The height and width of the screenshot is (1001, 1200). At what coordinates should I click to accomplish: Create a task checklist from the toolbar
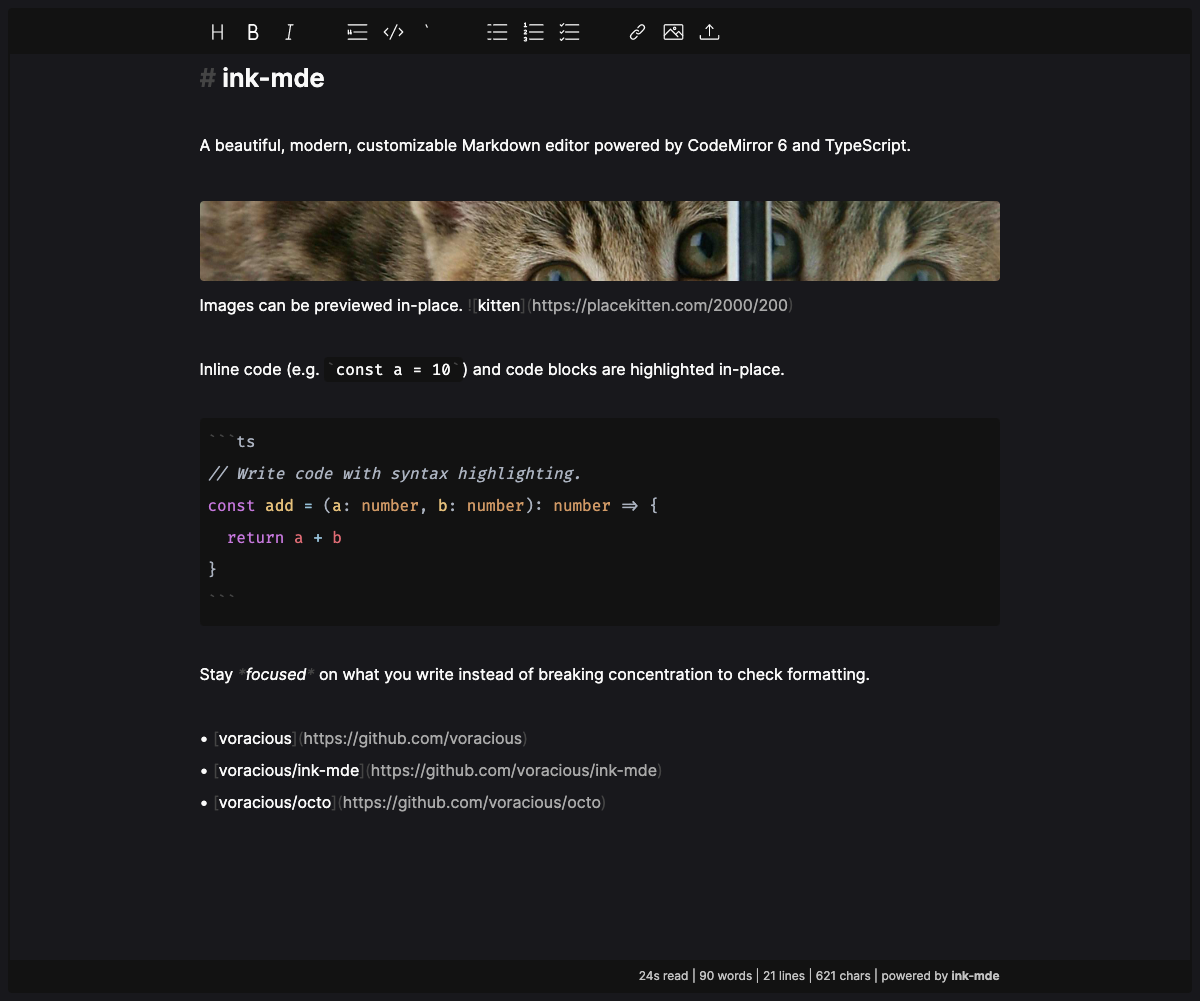[569, 33]
